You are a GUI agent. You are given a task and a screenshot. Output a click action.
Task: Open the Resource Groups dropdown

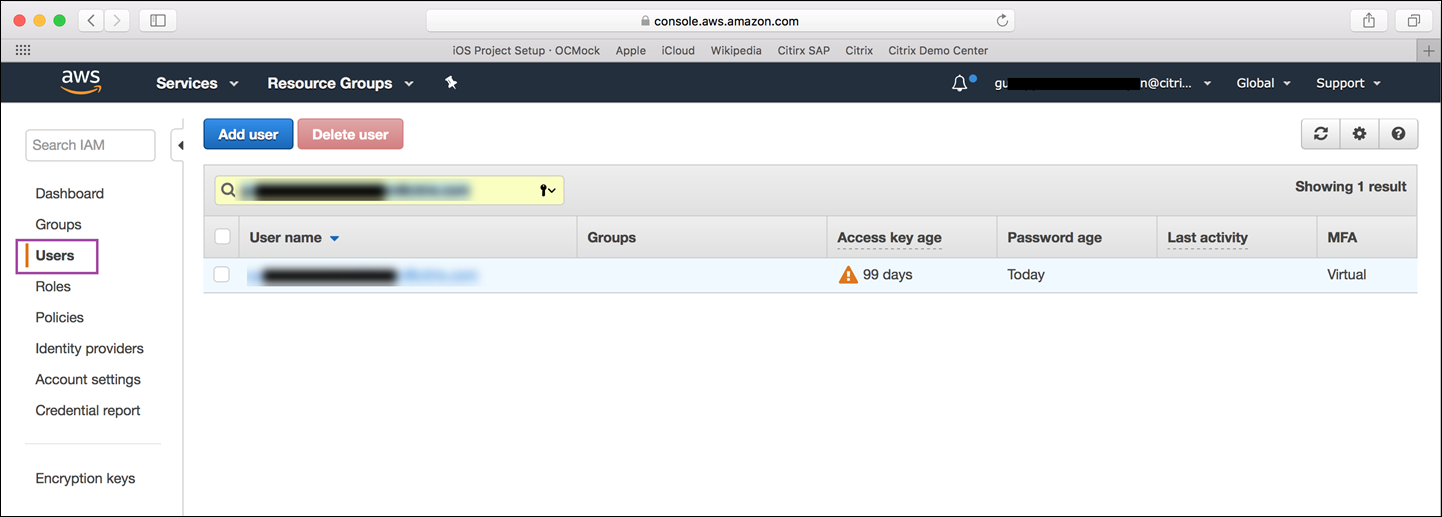pyautogui.click(x=340, y=83)
